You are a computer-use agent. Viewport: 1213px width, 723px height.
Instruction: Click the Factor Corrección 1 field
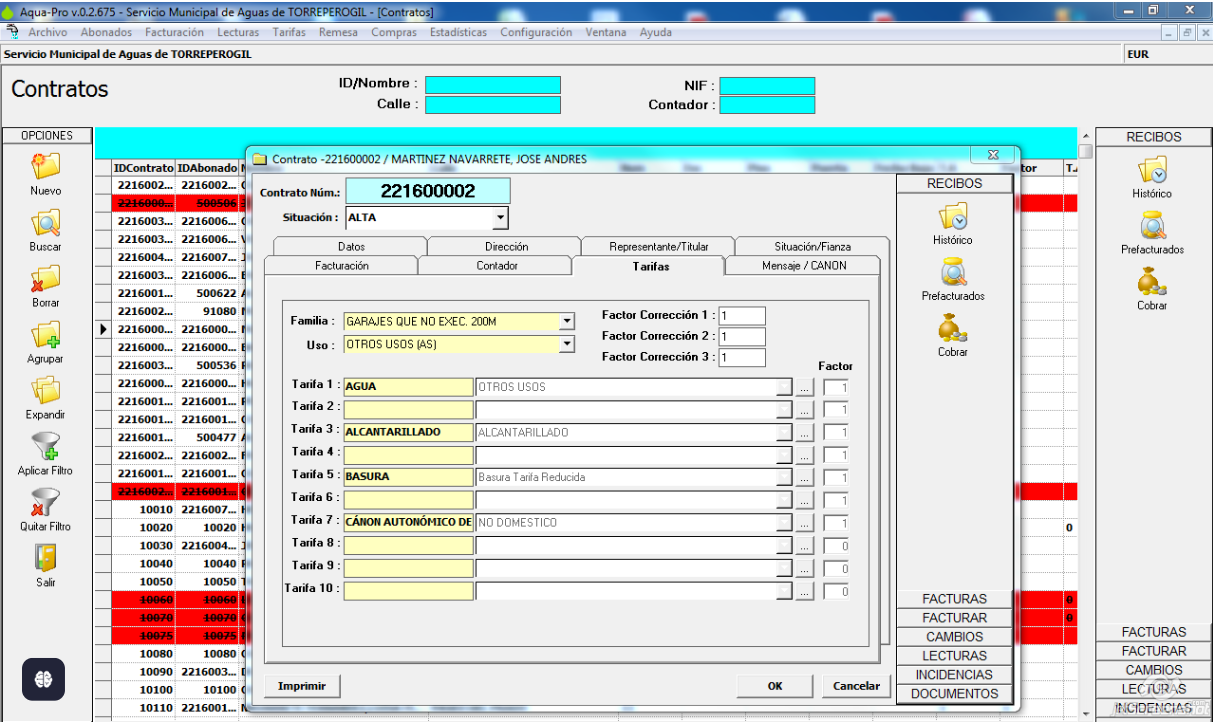click(x=741, y=316)
